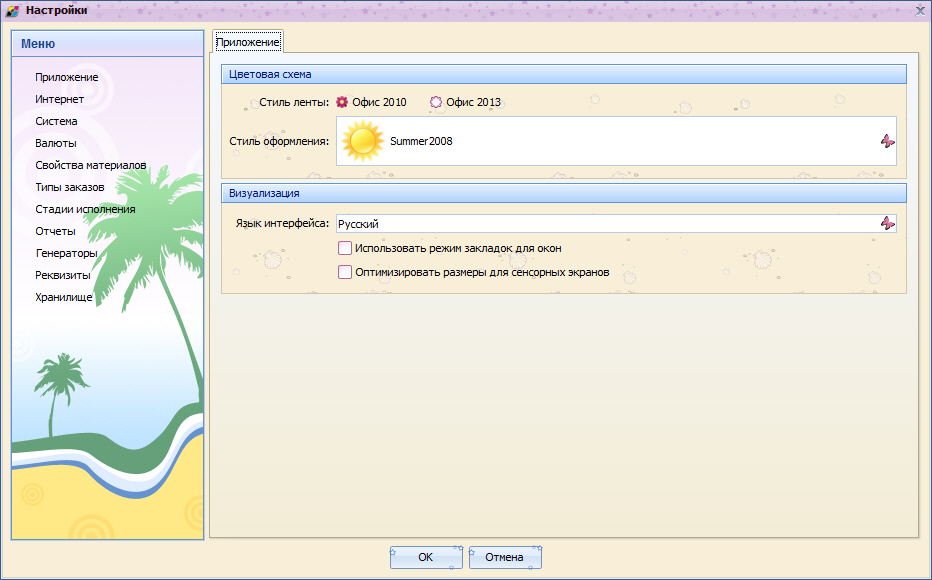Close the Настройки window

pyautogui.click(x=920, y=11)
